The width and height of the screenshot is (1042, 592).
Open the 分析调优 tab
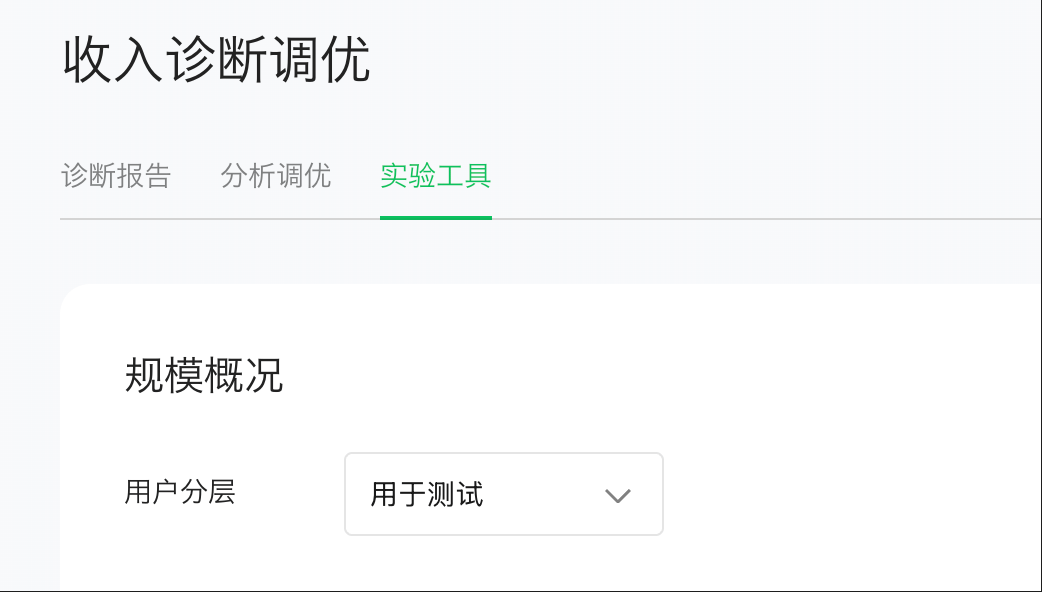[275, 177]
